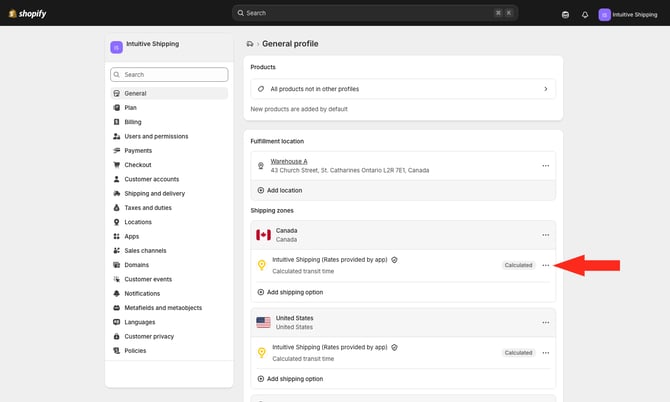Click the Locations pin icon in sidebar
Screen dimensions: 670x402
click(116, 222)
